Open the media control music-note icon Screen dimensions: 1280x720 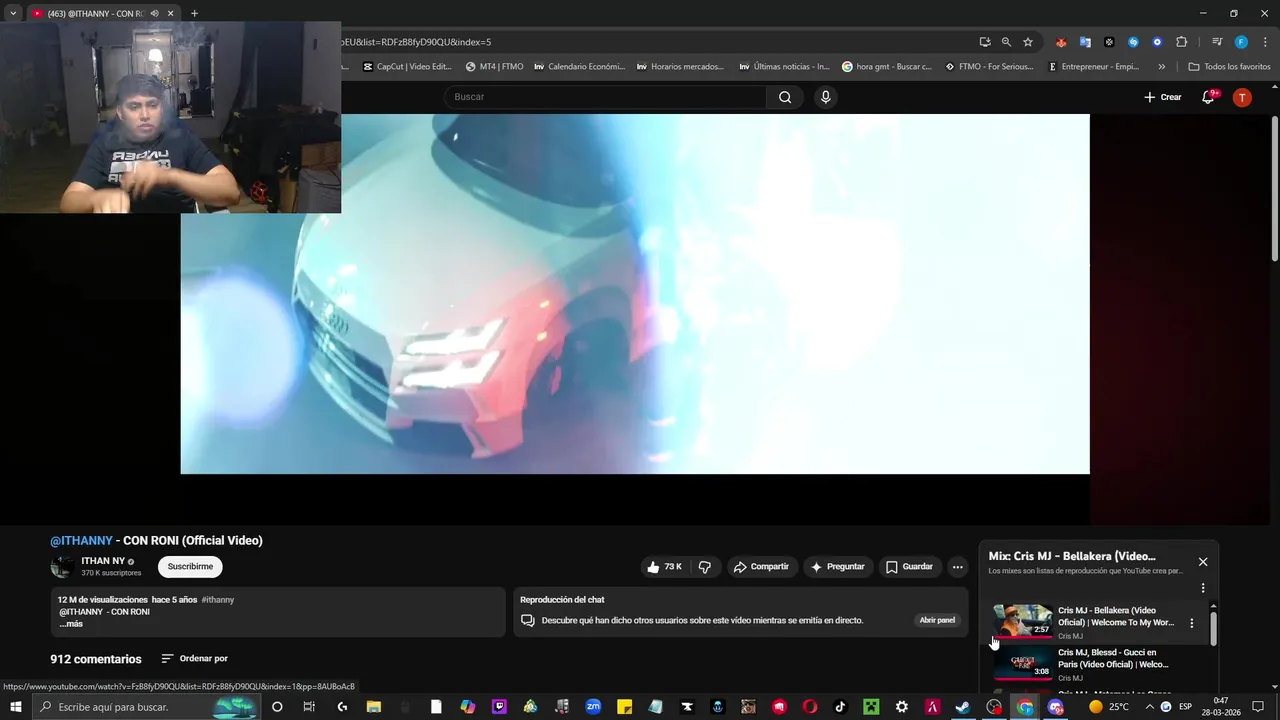click(x=1217, y=42)
